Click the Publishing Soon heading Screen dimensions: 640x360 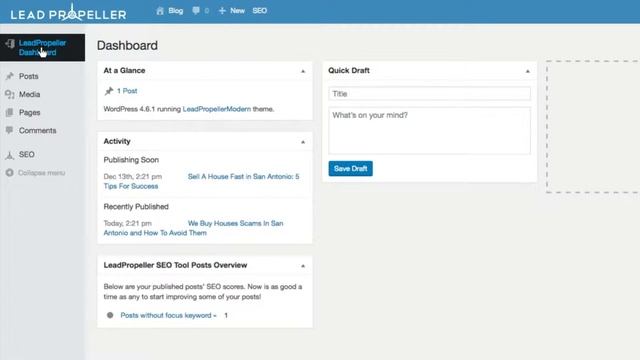(x=131, y=160)
